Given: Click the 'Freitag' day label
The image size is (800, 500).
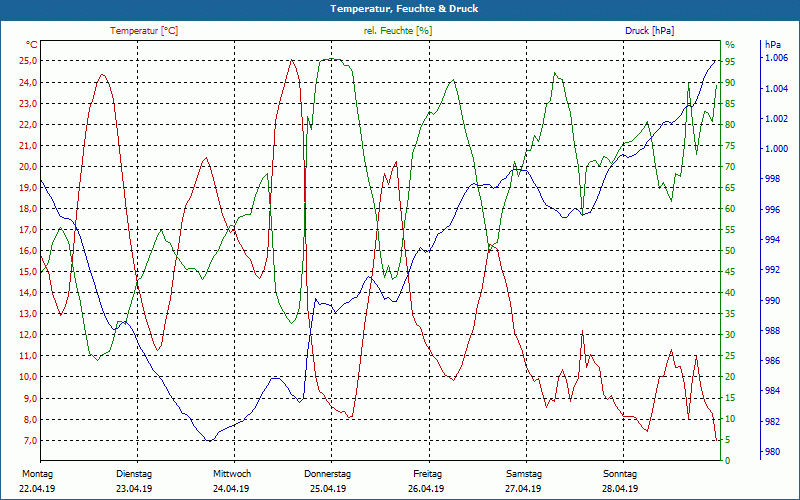Looking at the screenshot, I should pyautogui.click(x=428, y=474).
